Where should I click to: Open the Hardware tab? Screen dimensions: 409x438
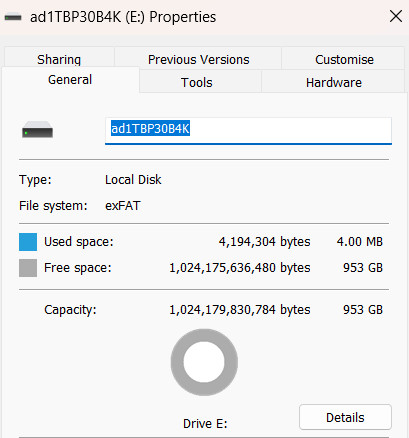point(334,82)
